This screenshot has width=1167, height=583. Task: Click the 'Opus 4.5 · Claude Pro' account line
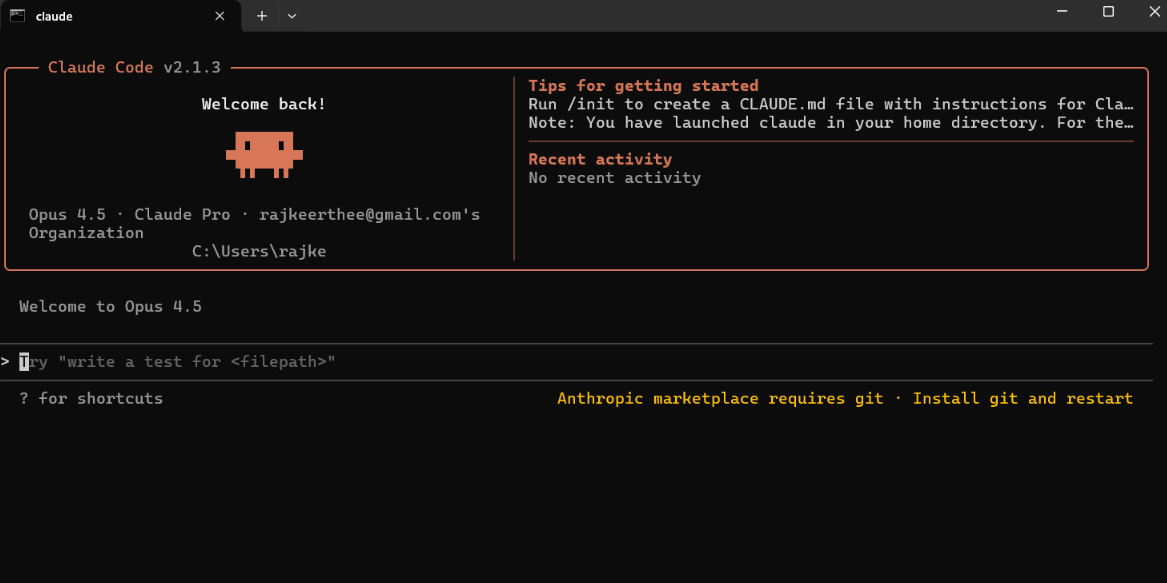coord(255,223)
